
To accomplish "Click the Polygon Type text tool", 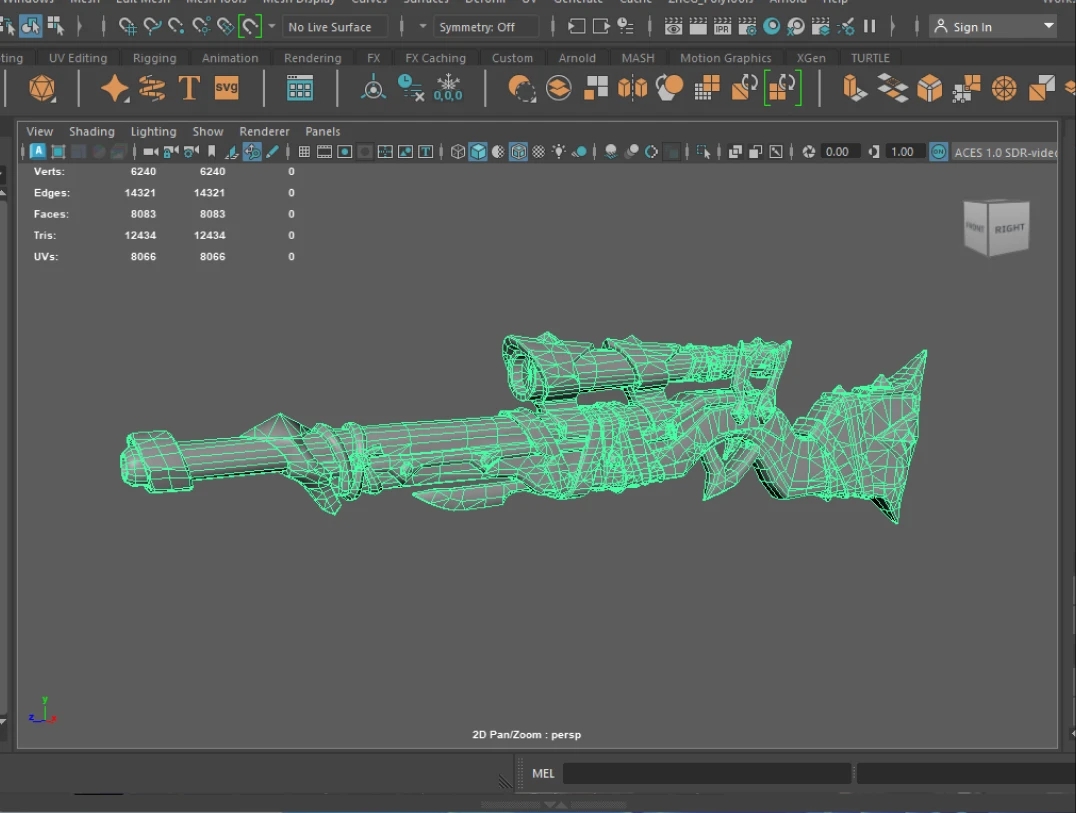I will coord(189,88).
